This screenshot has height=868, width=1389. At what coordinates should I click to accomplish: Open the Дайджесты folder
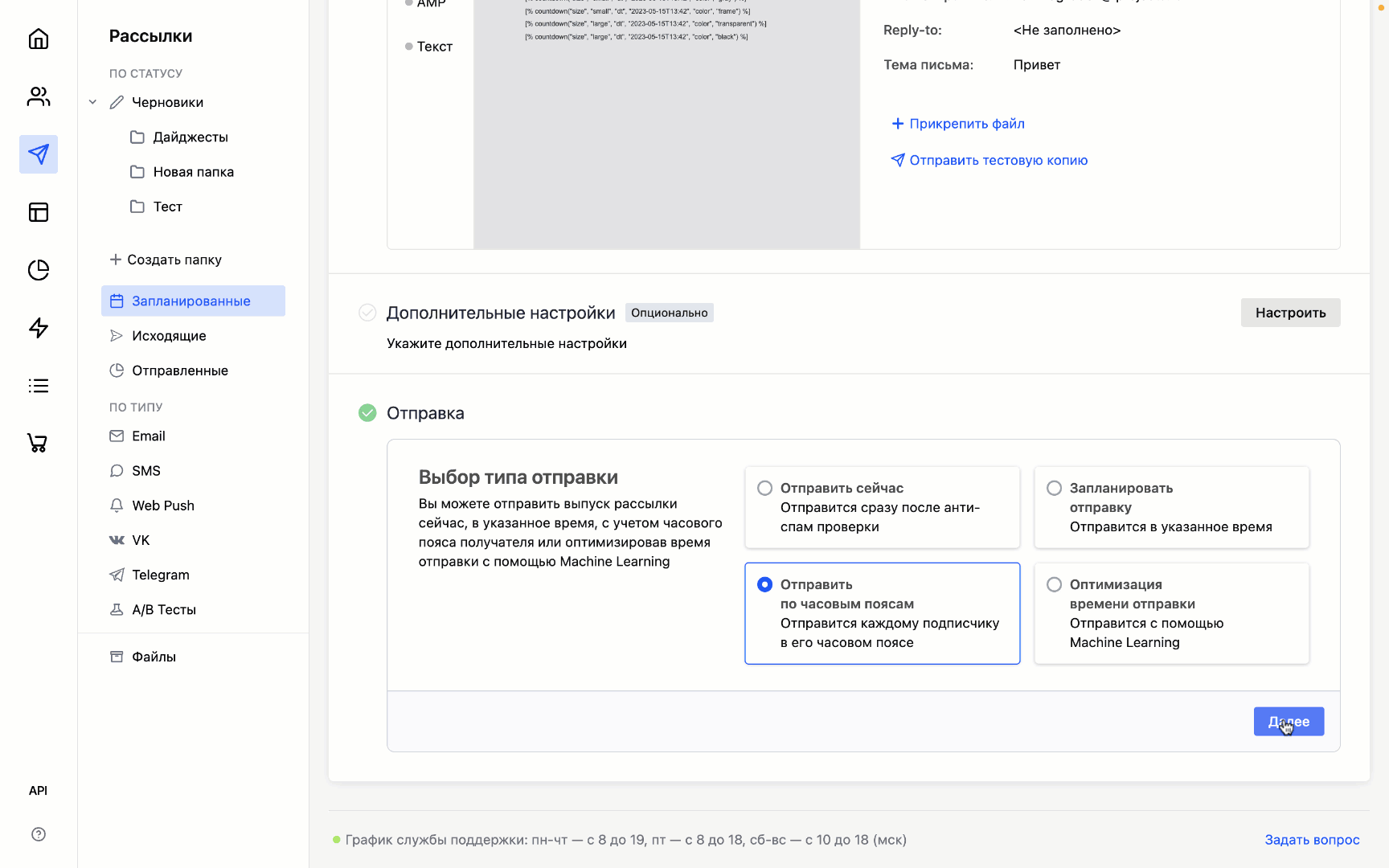191,137
